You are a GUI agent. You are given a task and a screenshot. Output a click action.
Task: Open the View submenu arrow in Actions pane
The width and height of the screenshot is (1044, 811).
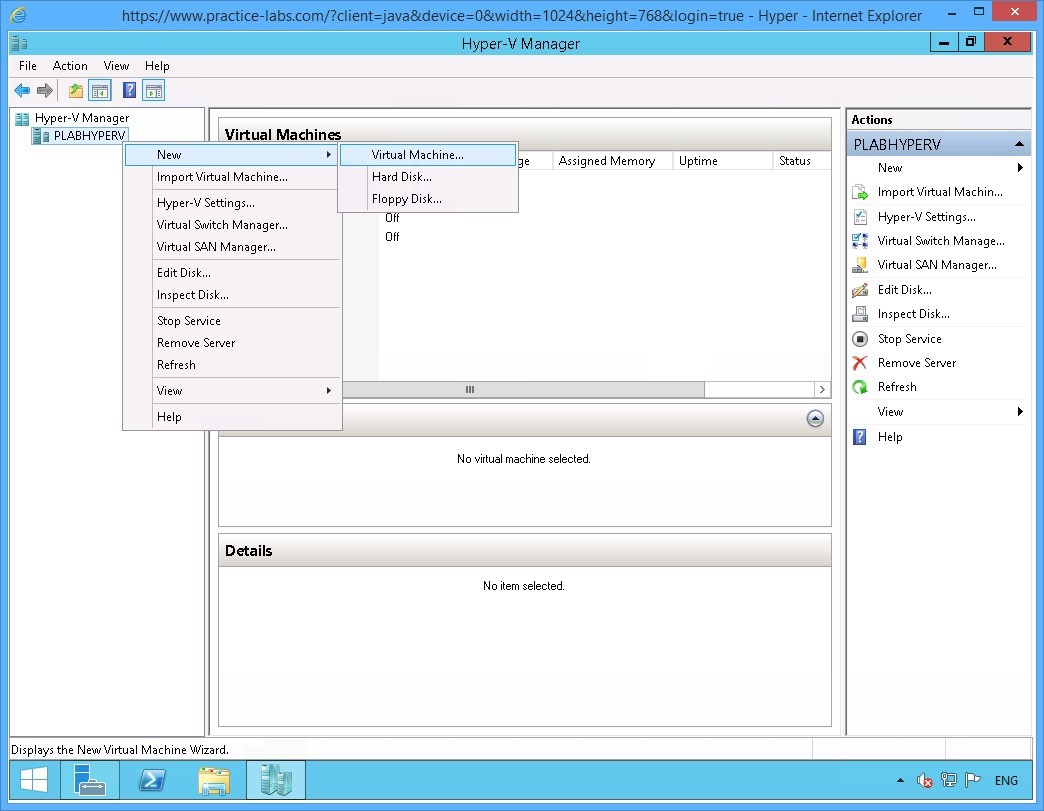coord(1021,411)
